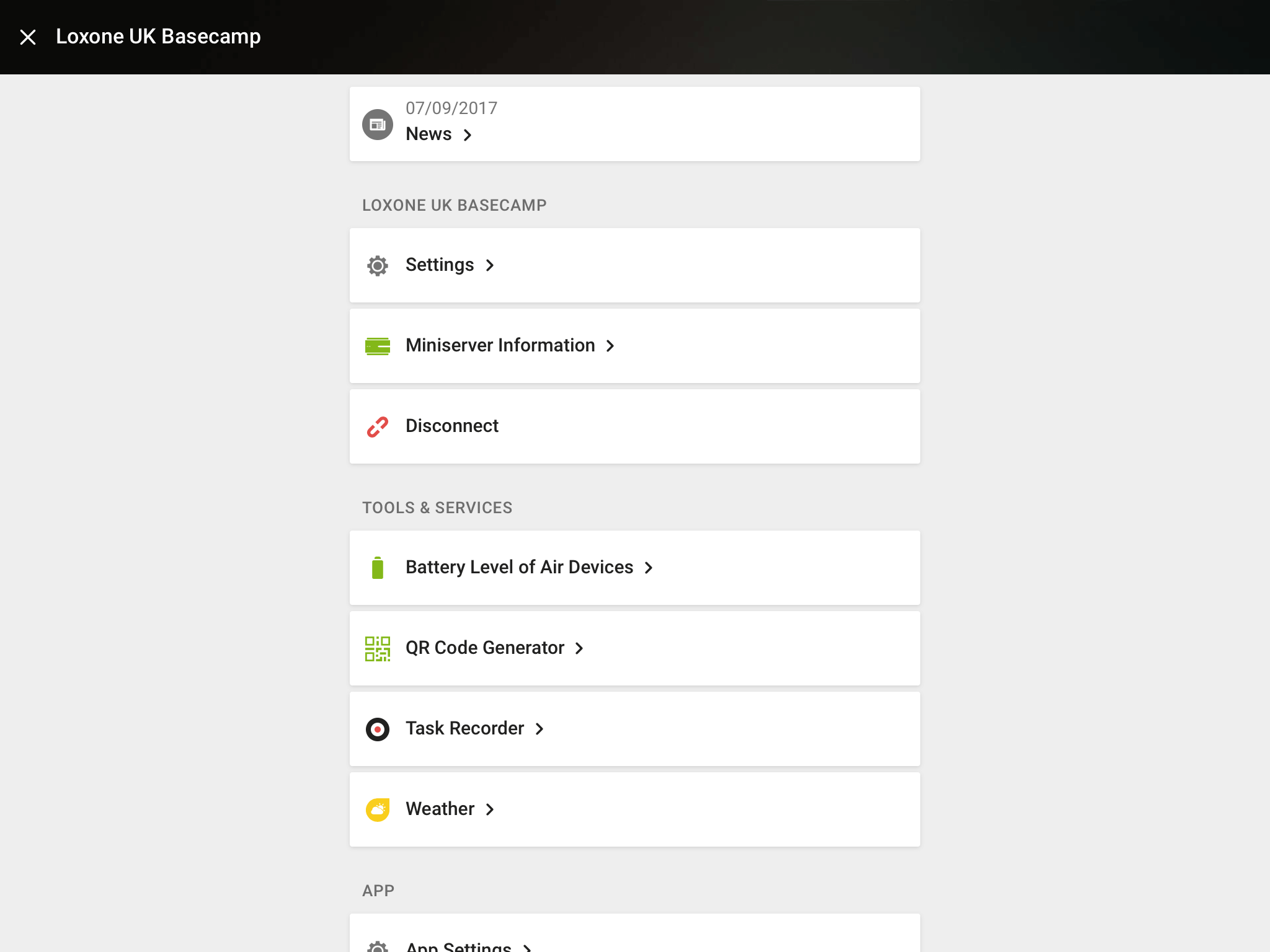Screen dimensions: 1270x952
Task: Click the green Miniserver icon
Action: [x=378, y=346]
